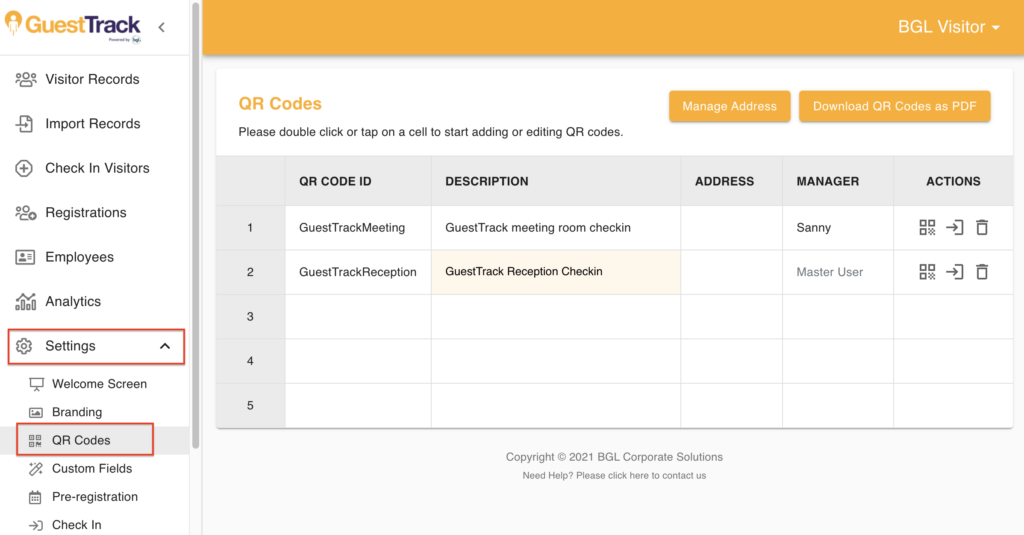Viewport: 1024px width, 535px height.
Task: Click the Registrations icon
Action: click(x=25, y=212)
